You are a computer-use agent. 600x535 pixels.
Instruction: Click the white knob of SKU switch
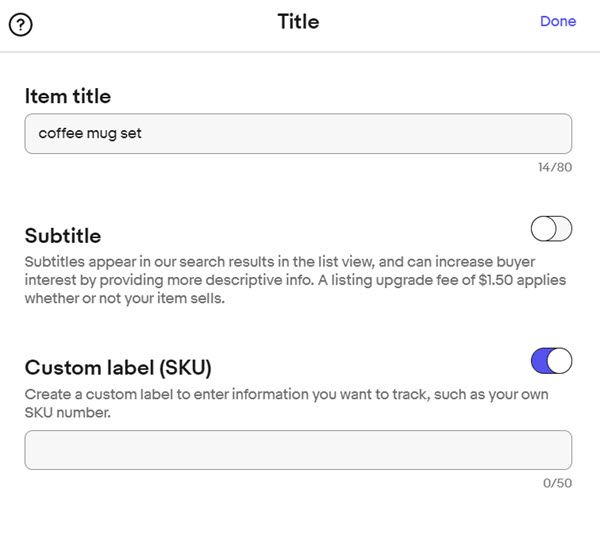coord(560,360)
